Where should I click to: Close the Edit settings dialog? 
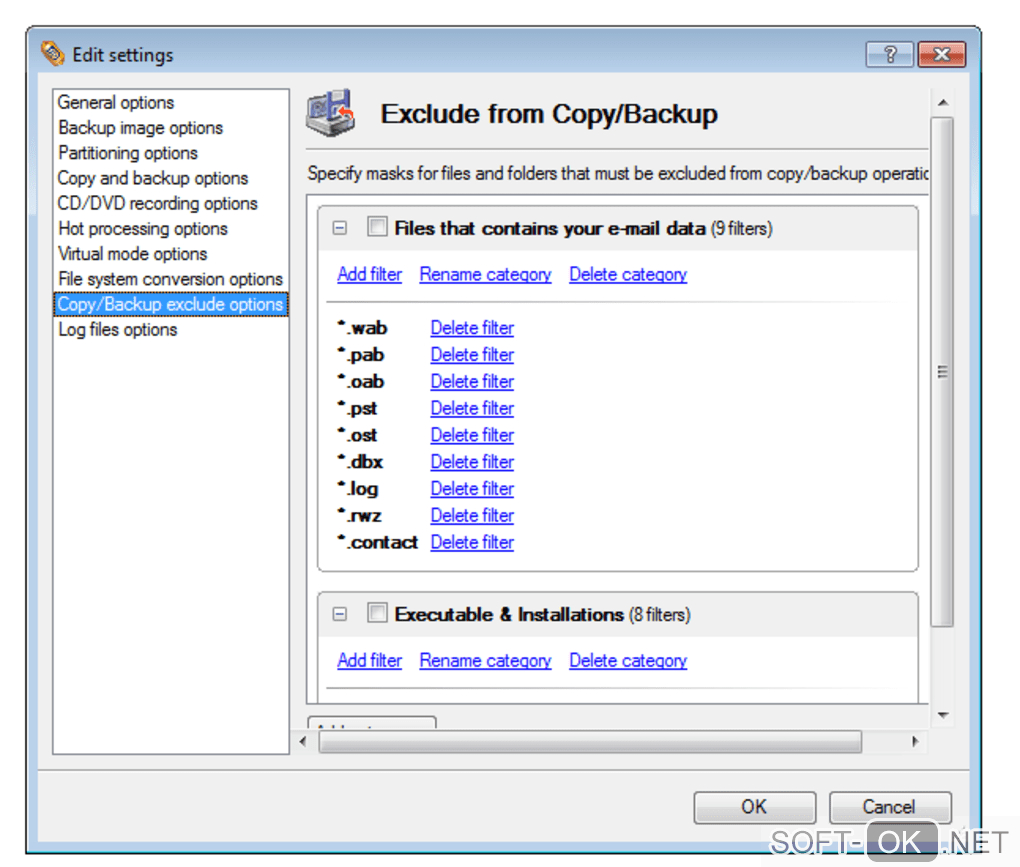(941, 54)
